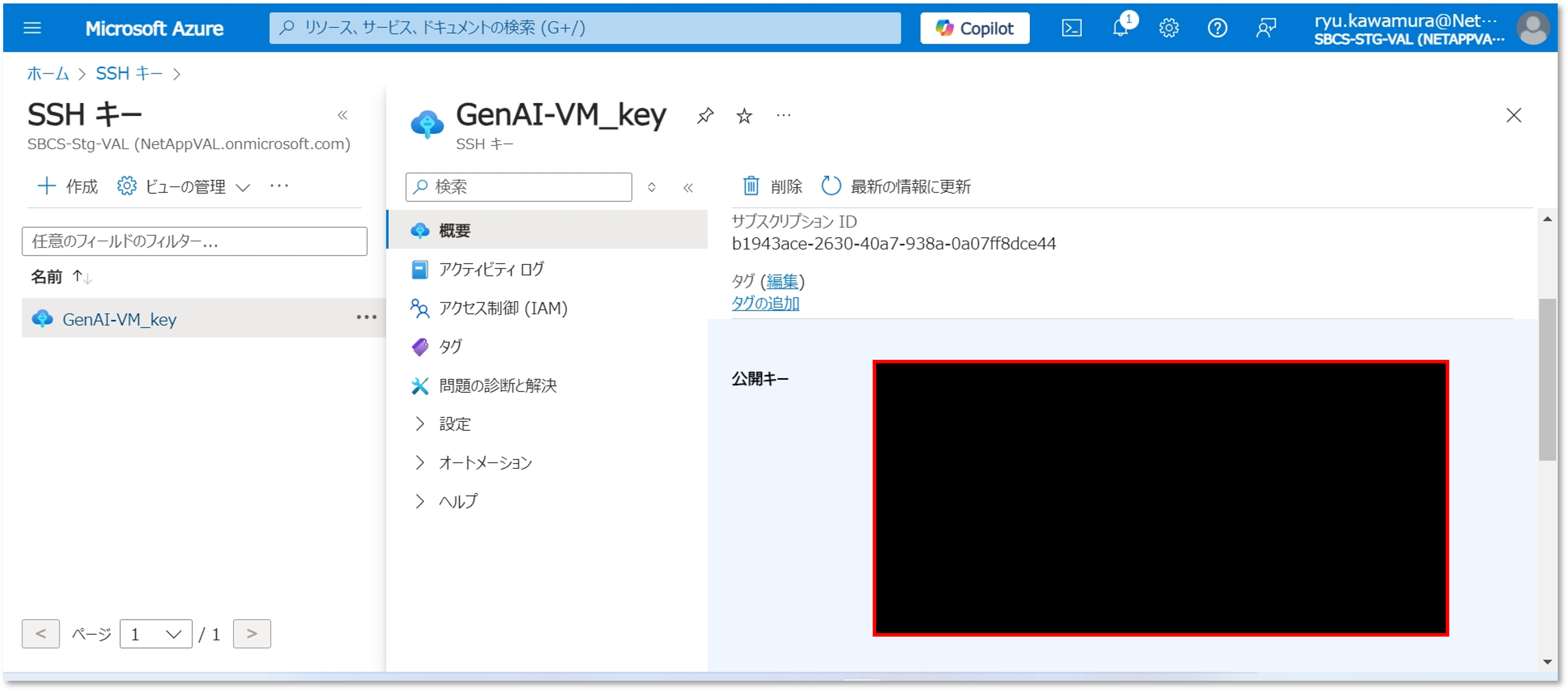Go to next page button
This screenshot has width=1568, height=691.
pyautogui.click(x=252, y=634)
